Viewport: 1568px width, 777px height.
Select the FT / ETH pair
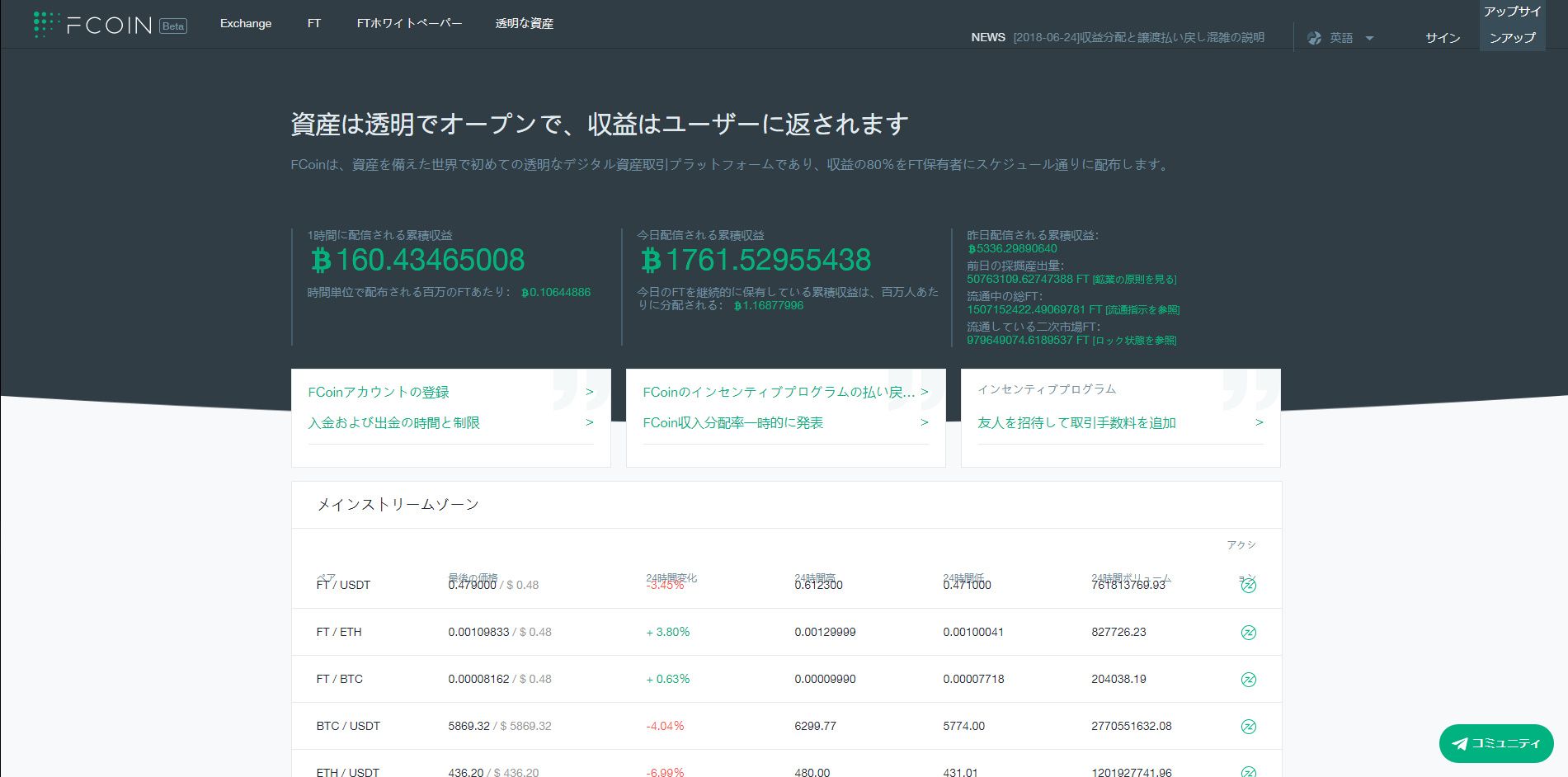(339, 632)
